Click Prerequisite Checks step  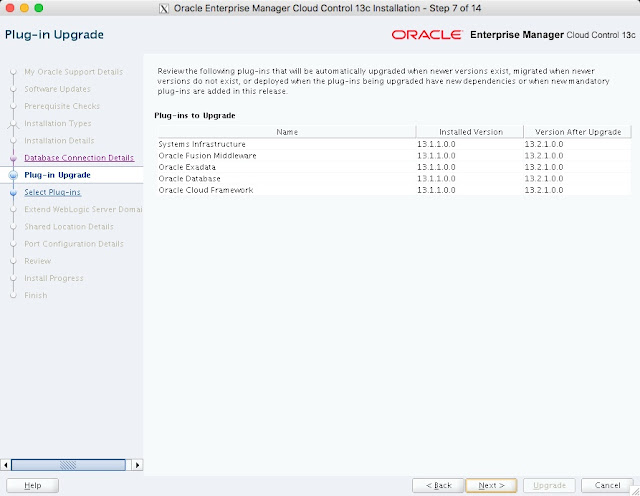point(62,106)
